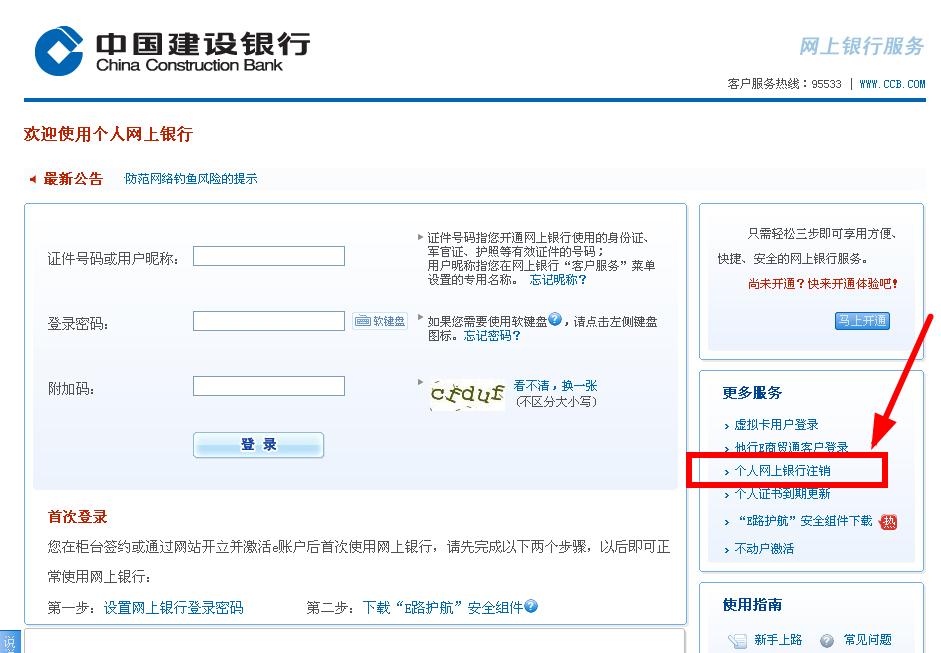Click the 尚未开通?快来开通体验吧! text

(x=823, y=284)
